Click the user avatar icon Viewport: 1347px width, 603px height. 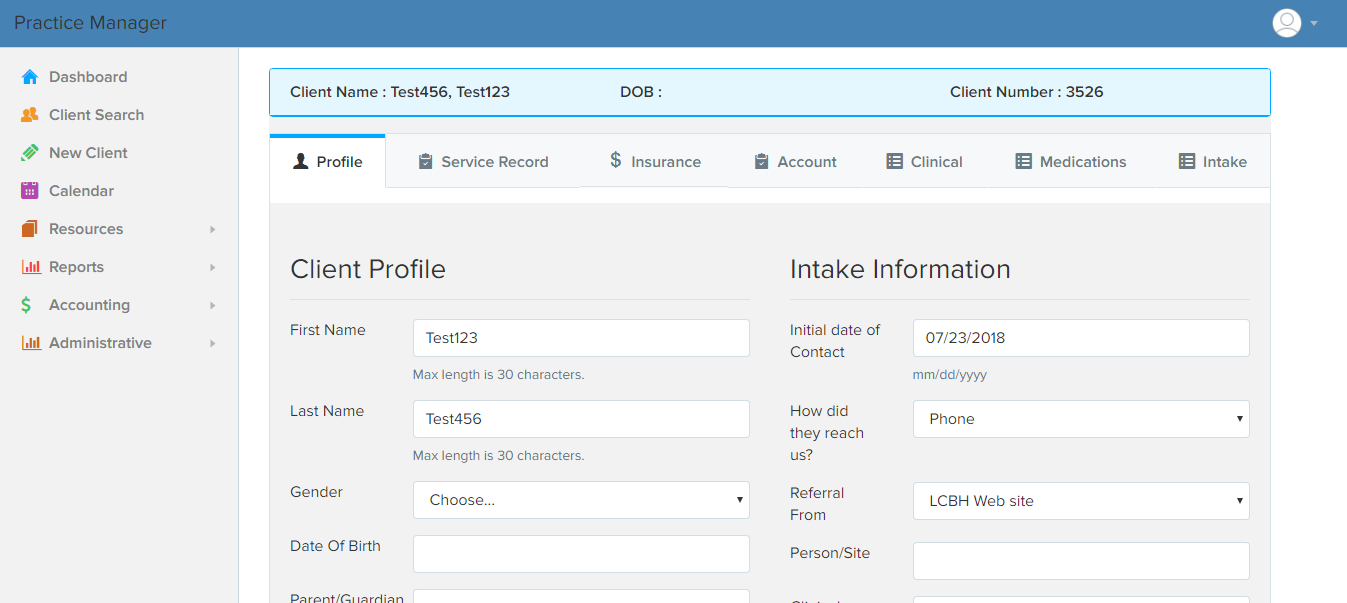click(1286, 23)
